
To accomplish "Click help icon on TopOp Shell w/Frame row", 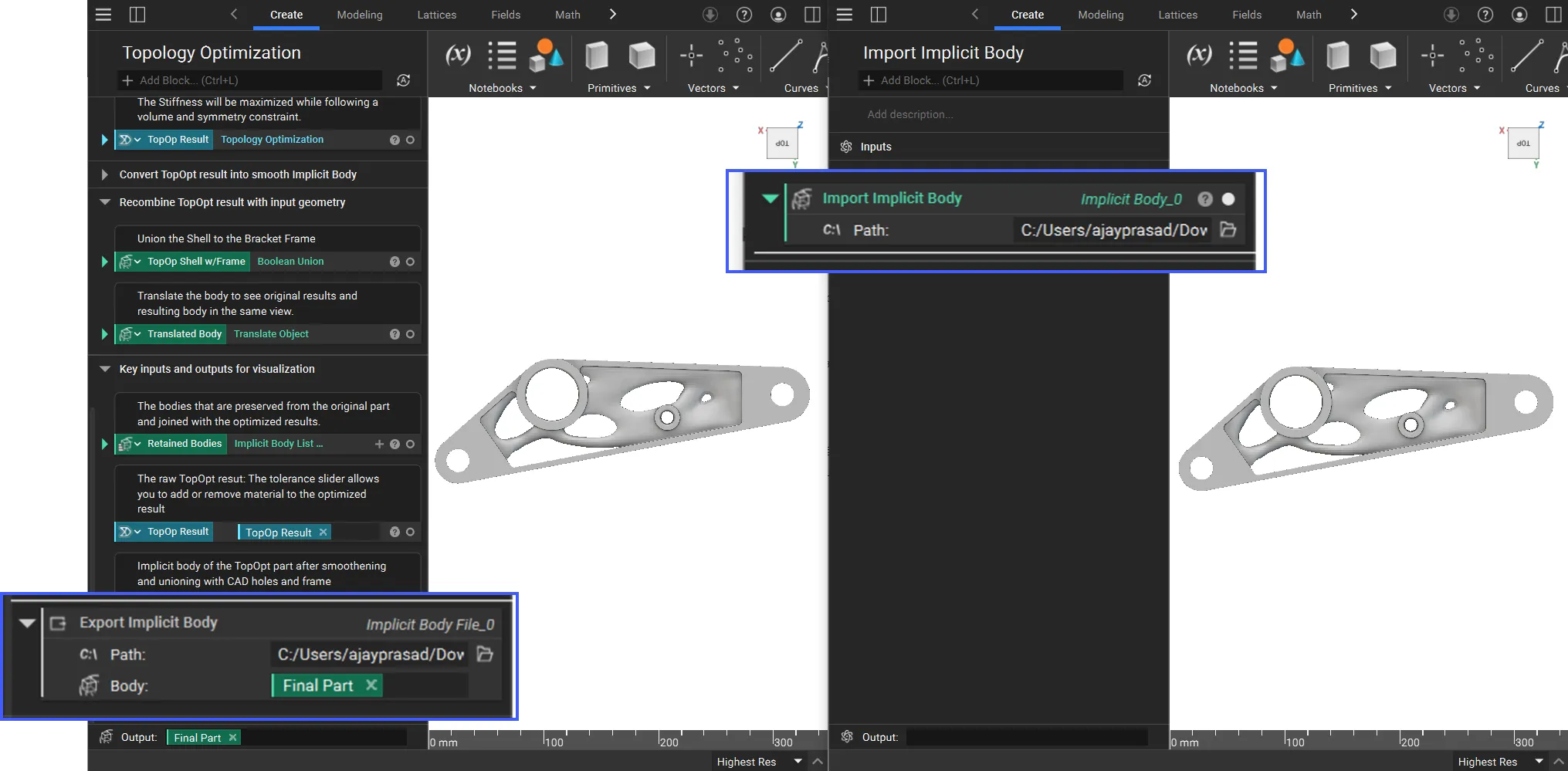I will click(395, 262).
